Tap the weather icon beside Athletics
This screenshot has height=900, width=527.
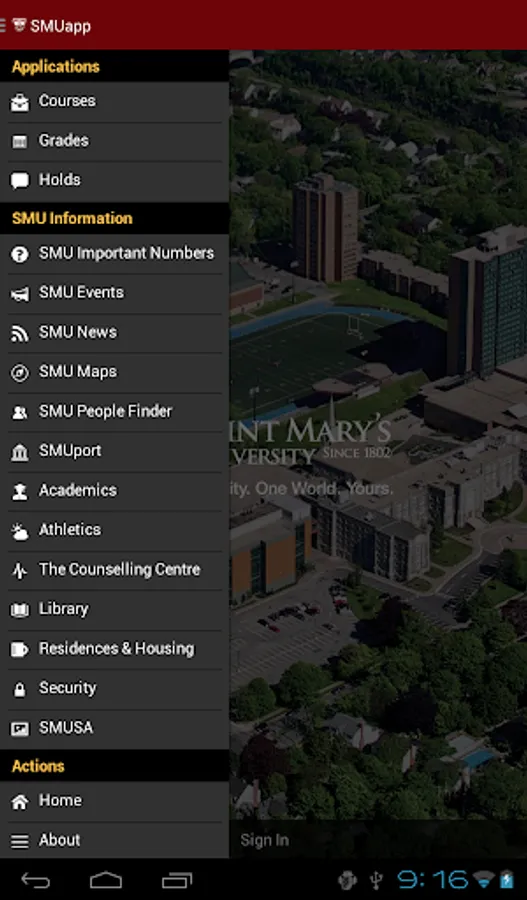pos(20,532)
